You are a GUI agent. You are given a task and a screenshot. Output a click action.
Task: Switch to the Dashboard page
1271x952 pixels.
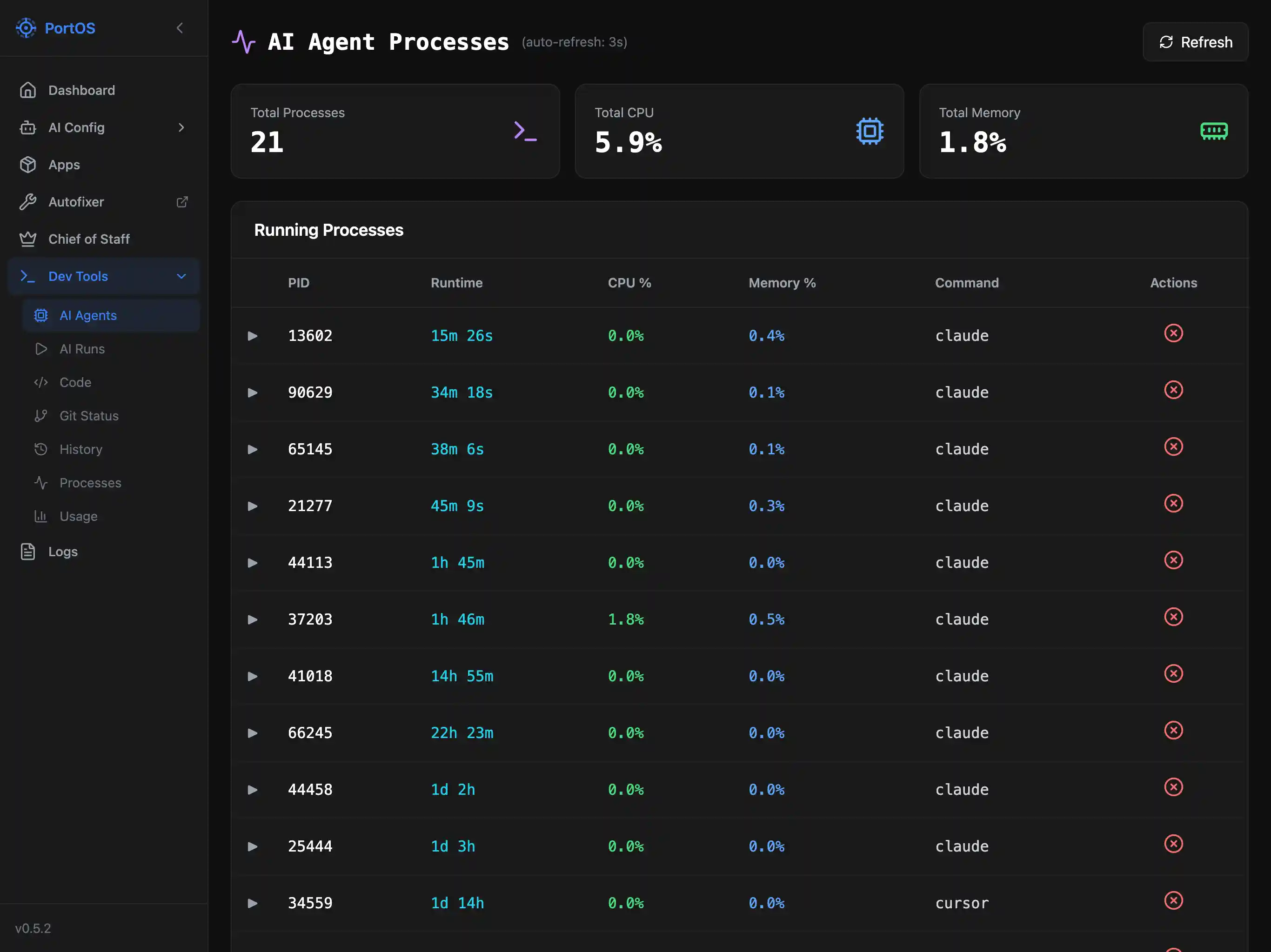[81, 90]
